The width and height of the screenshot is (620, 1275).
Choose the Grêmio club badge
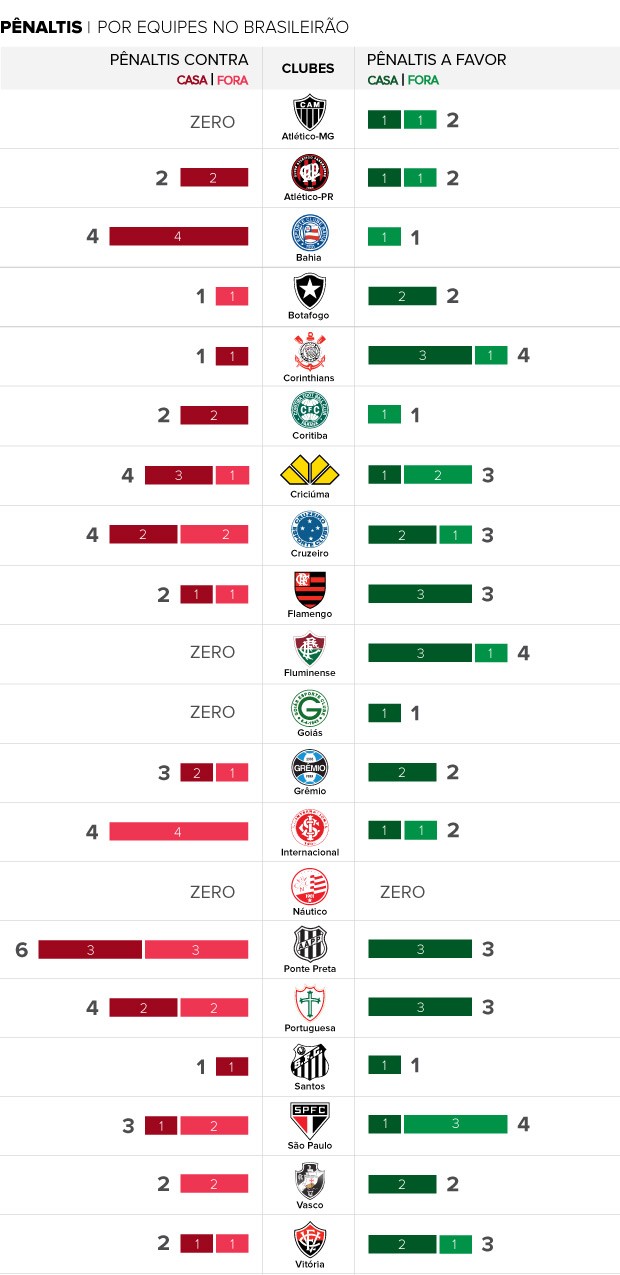pyautogui.click(x=308, y=766)
